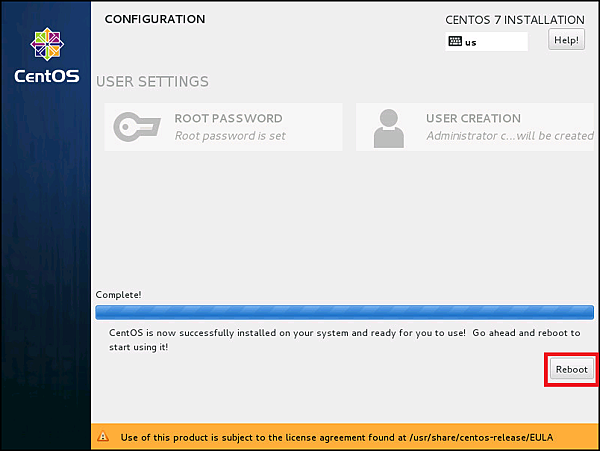This screenshot has width=600, height=451.
Task: Click the license agreement EULA notice text
Action: 337,437
